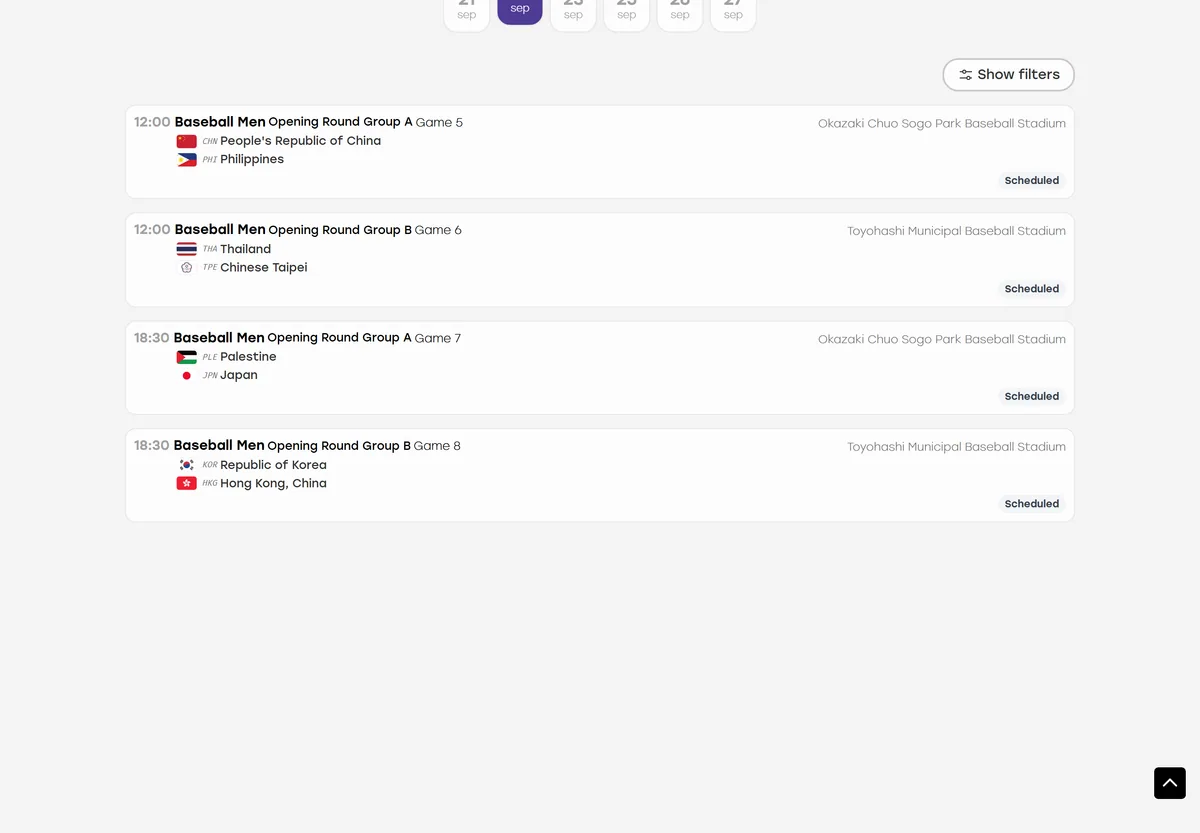Click the Scheduled badge for Game 6

pyautogui.click(x=1032, y=289)
